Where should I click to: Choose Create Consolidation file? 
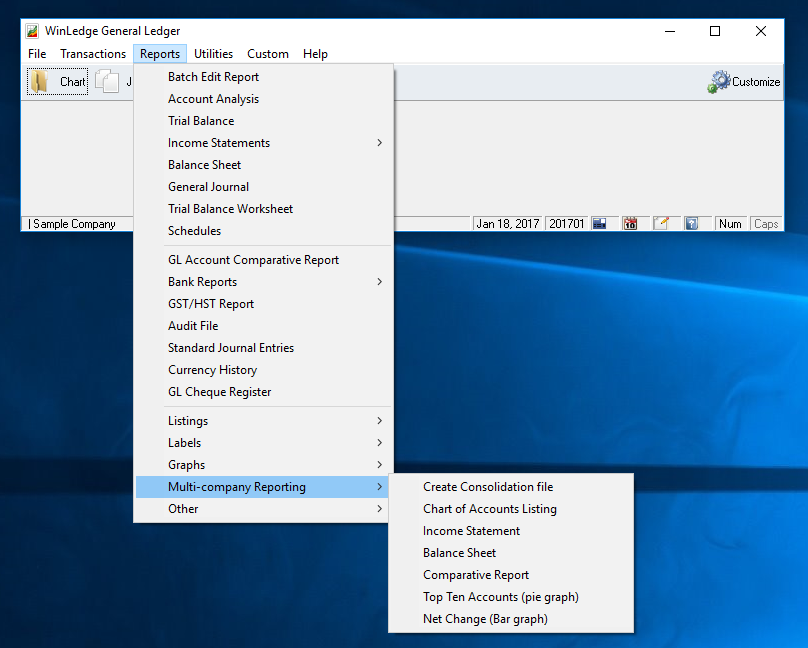tap(488, 487)
